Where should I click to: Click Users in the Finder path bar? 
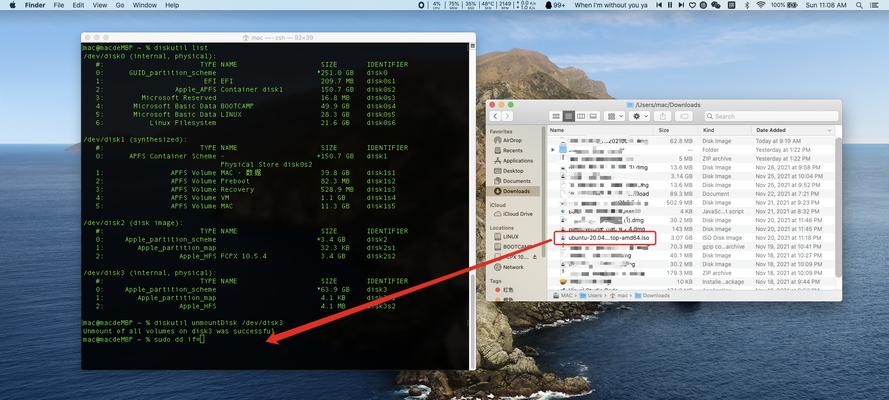pyautogui.click(x=591, y=296)
